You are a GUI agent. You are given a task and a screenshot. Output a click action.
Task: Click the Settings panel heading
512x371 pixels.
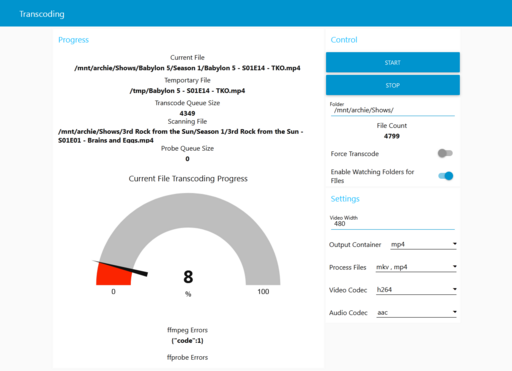coord(345,199)
